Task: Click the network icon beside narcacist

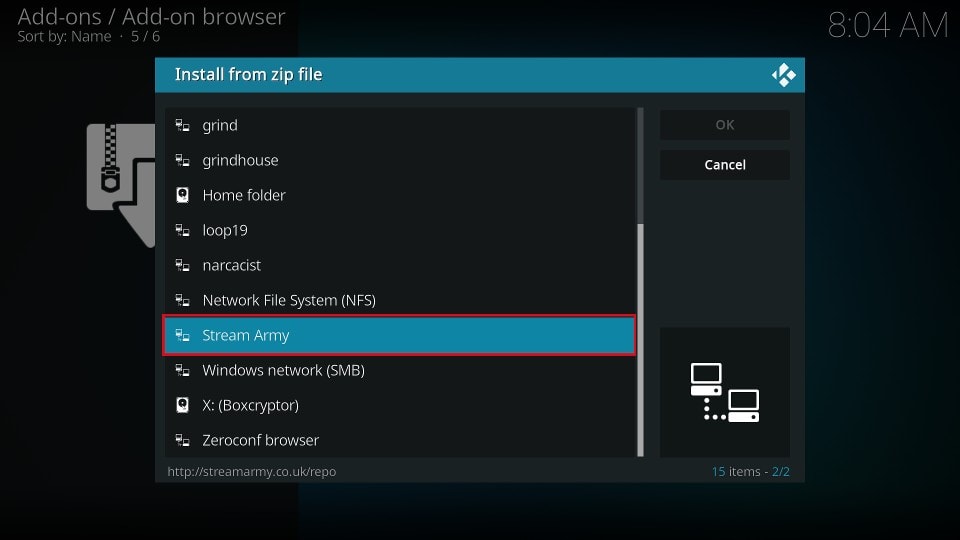Action: pos(182,265)
